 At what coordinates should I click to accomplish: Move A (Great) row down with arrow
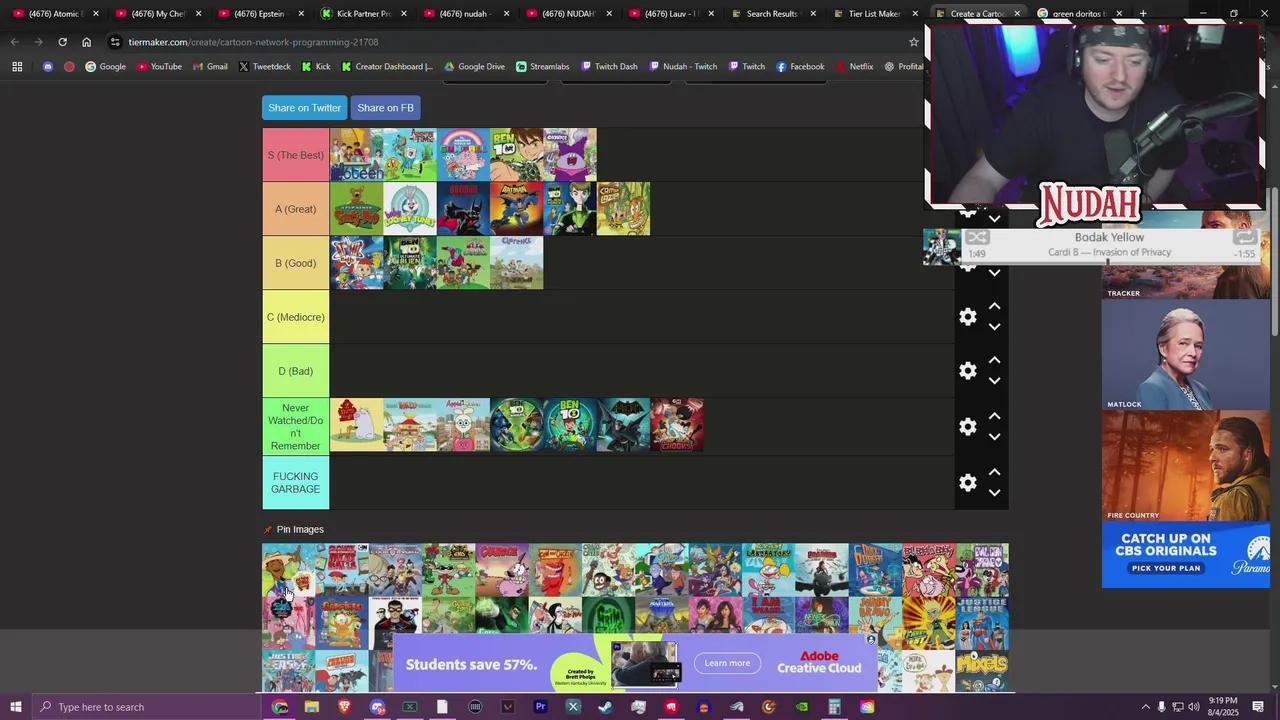[994, 219]
